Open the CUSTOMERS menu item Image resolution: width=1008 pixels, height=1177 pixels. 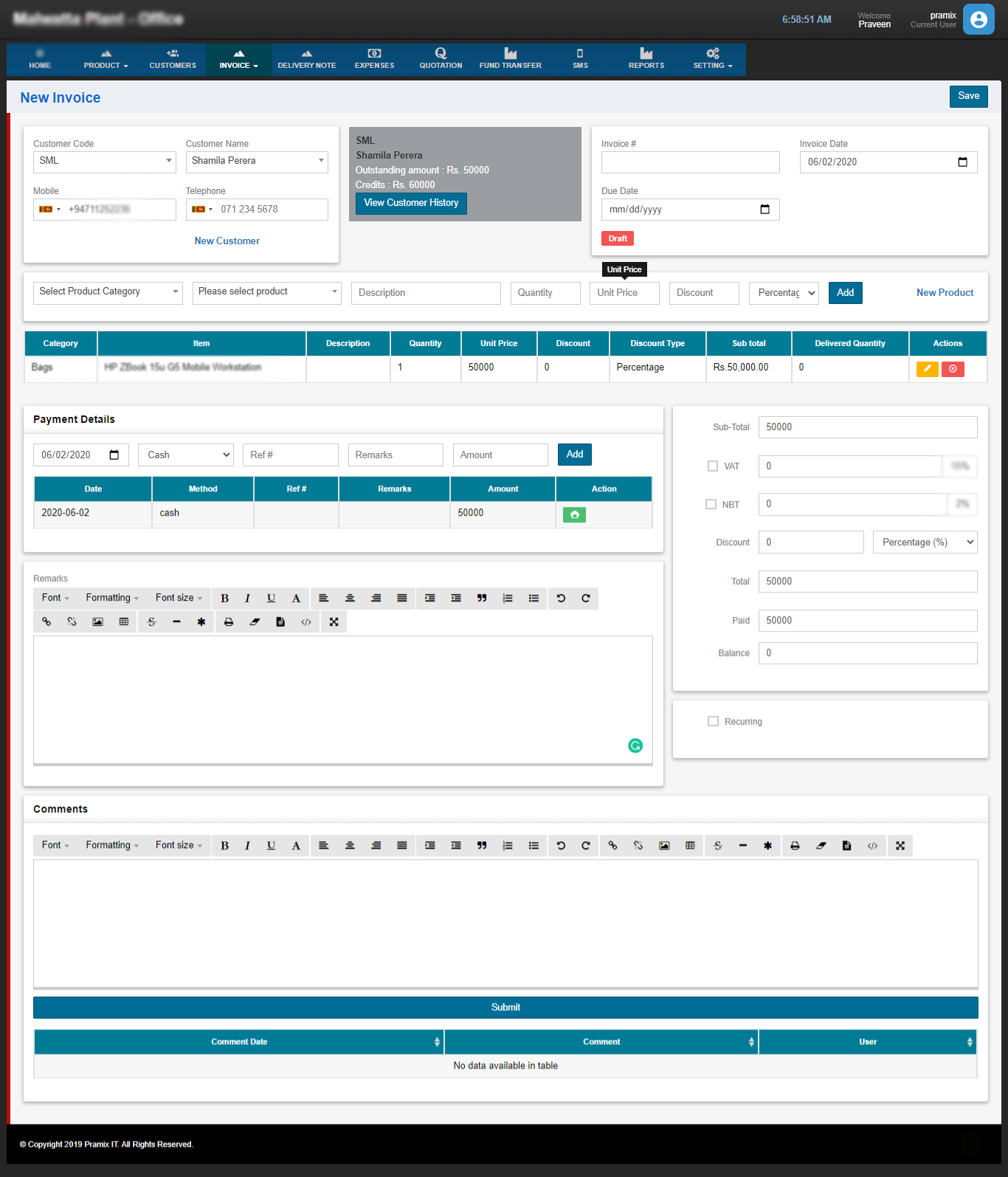click(173, 60)
